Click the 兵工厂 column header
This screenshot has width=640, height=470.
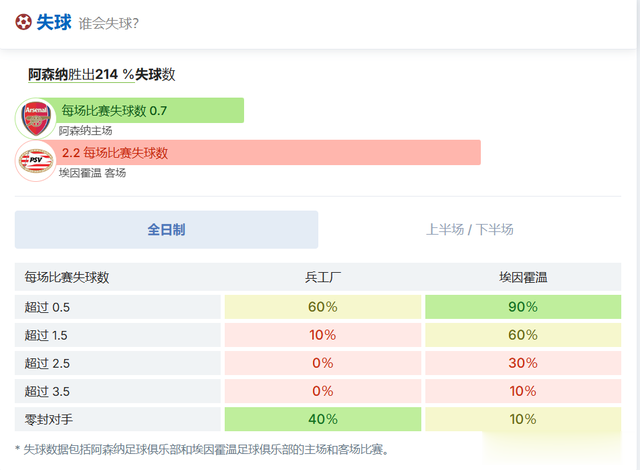coord(323,277)
